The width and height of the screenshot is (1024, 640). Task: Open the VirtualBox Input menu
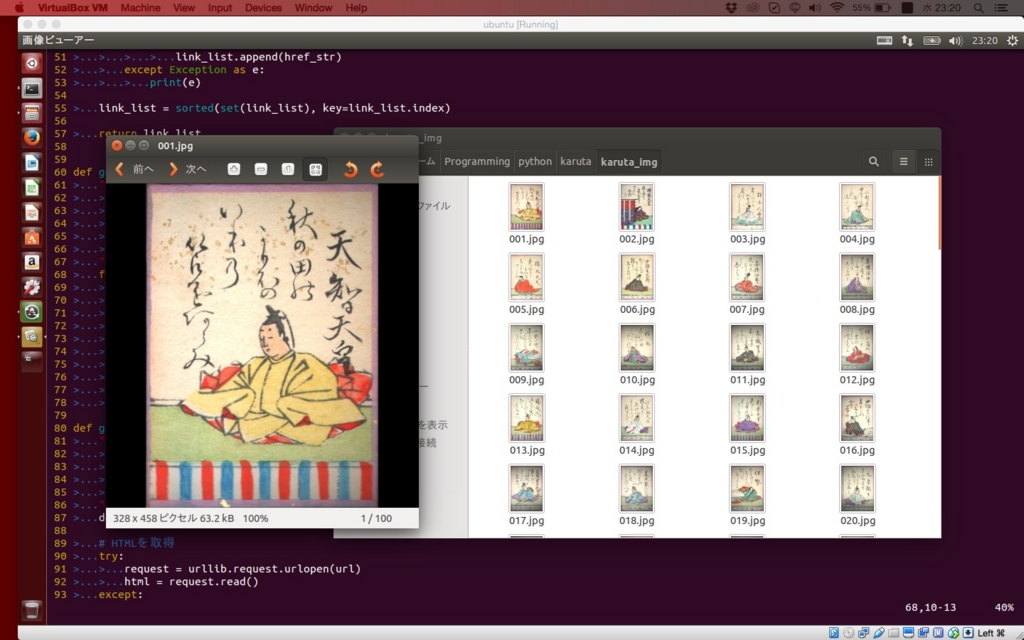point(220,8)
